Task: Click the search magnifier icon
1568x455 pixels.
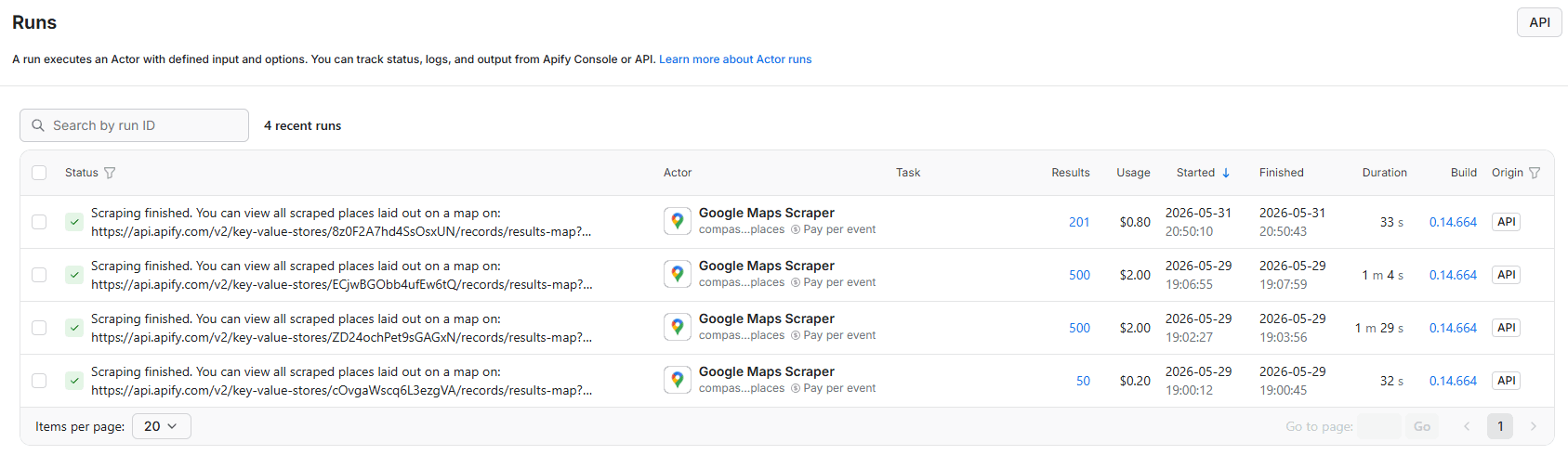Action: tap(38, 125)
